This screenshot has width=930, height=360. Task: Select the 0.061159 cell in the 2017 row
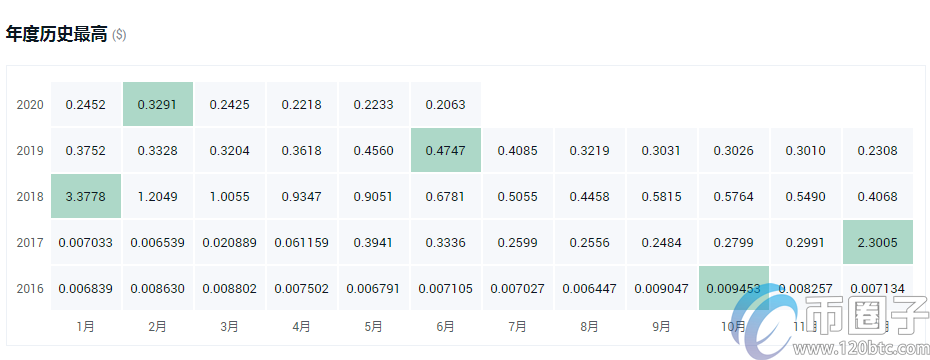click(x=301, y=243)
